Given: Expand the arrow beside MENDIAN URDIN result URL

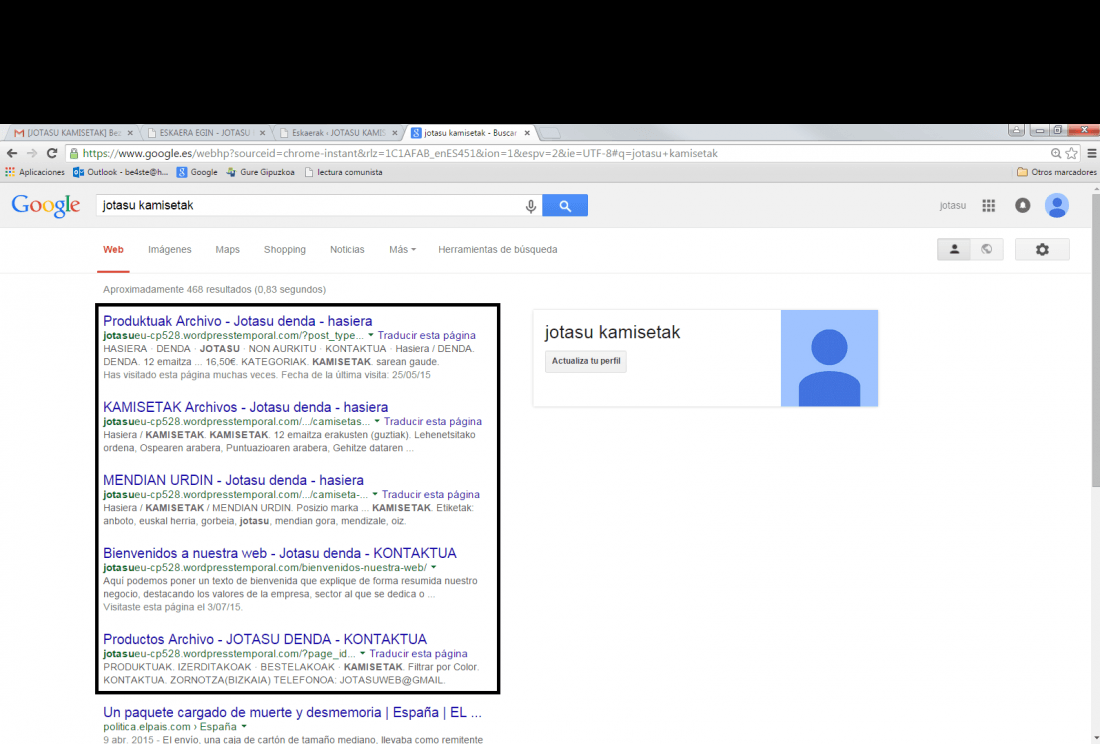Looking at the screenshot, I should pyautogui.click(x=375, y=494).
